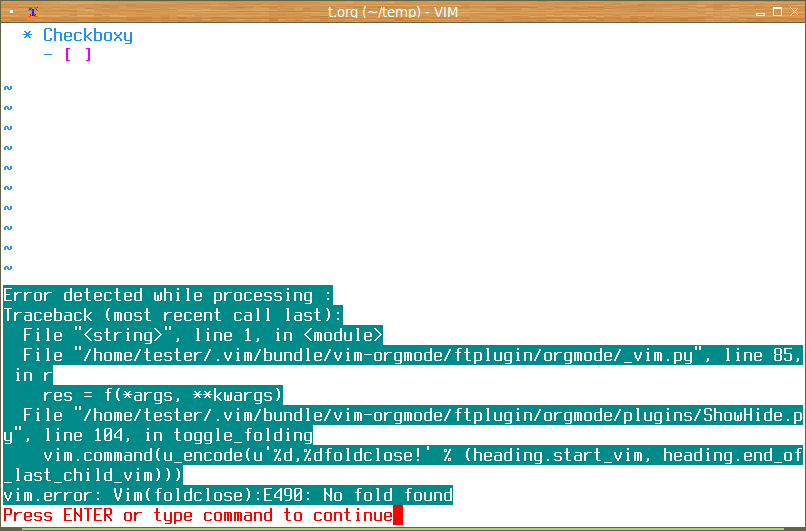Image resolution: width=806 pixels, height=531 pixels.
Task: Click the Vim application icon in title bar
Action: pos(33,11)
